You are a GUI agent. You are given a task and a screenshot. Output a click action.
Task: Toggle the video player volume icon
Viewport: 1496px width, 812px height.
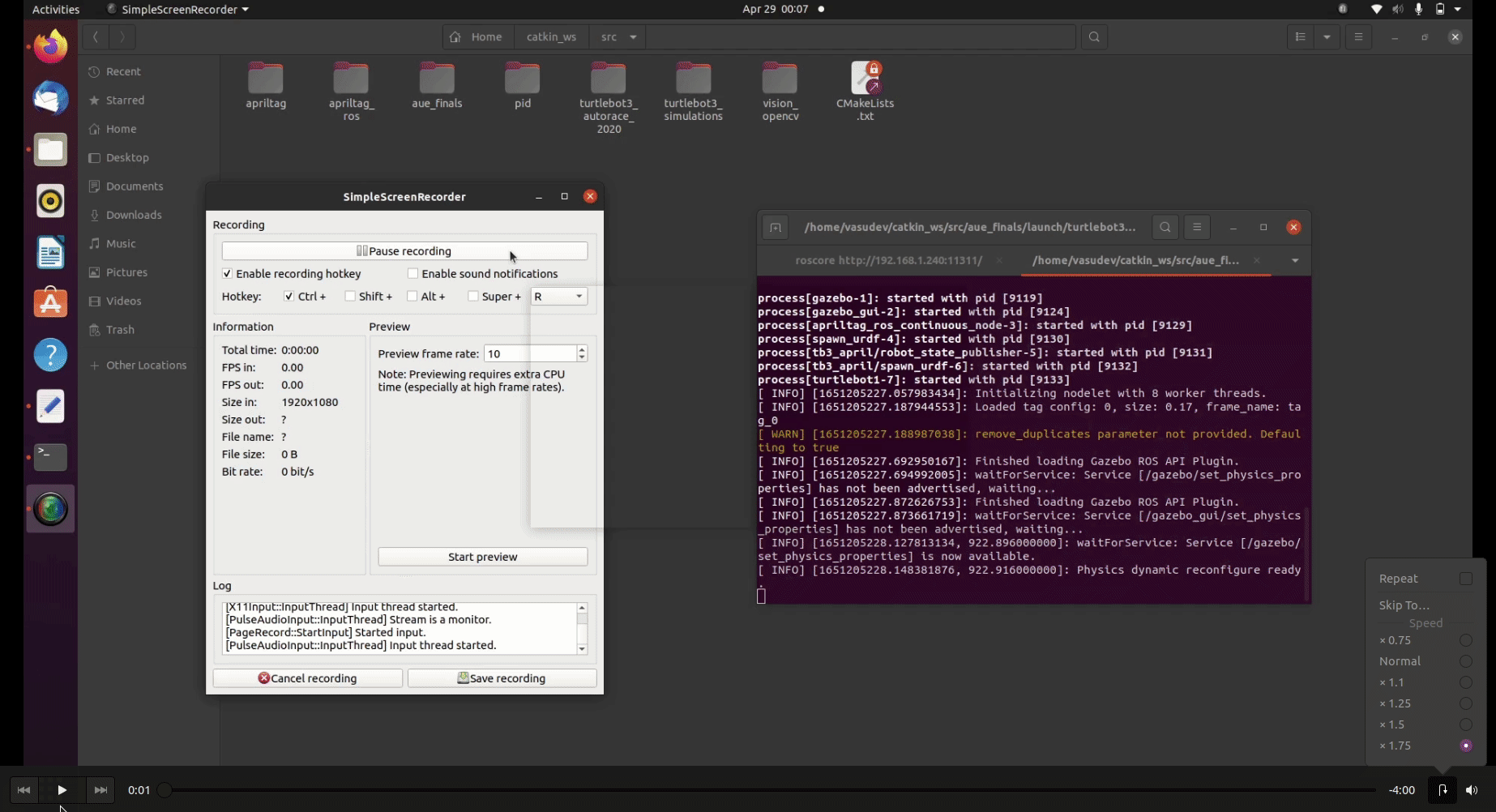click(x=1472, y=790)
